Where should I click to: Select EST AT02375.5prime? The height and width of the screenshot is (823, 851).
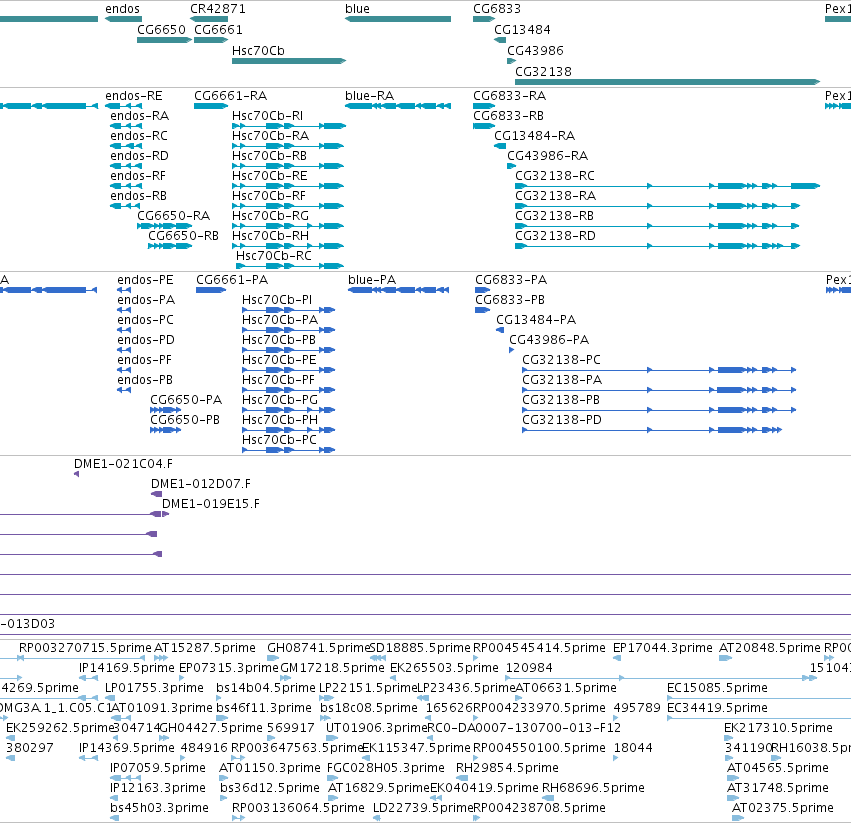pyautogui.click(x=782, y=808)
